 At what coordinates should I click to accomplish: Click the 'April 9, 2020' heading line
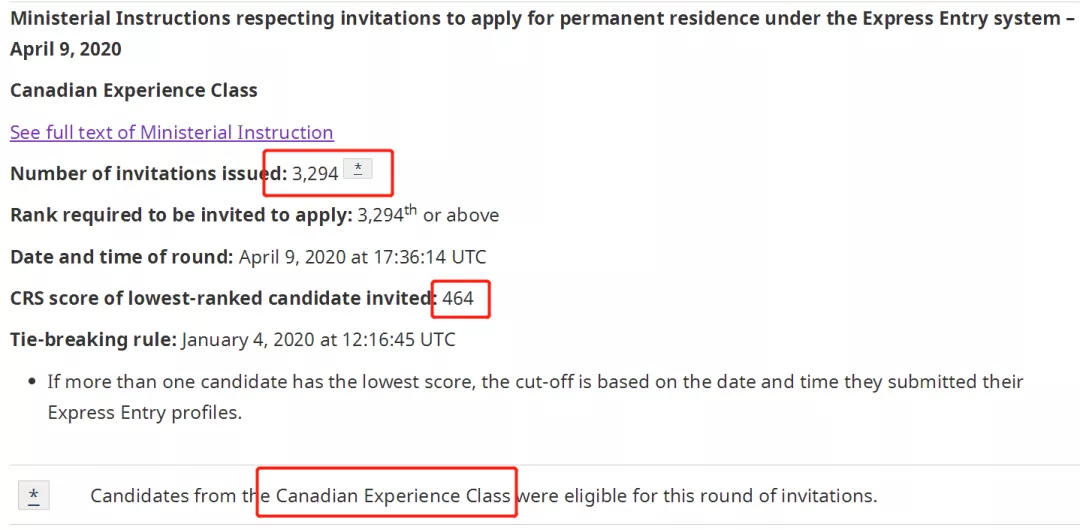tap(65, 49)
